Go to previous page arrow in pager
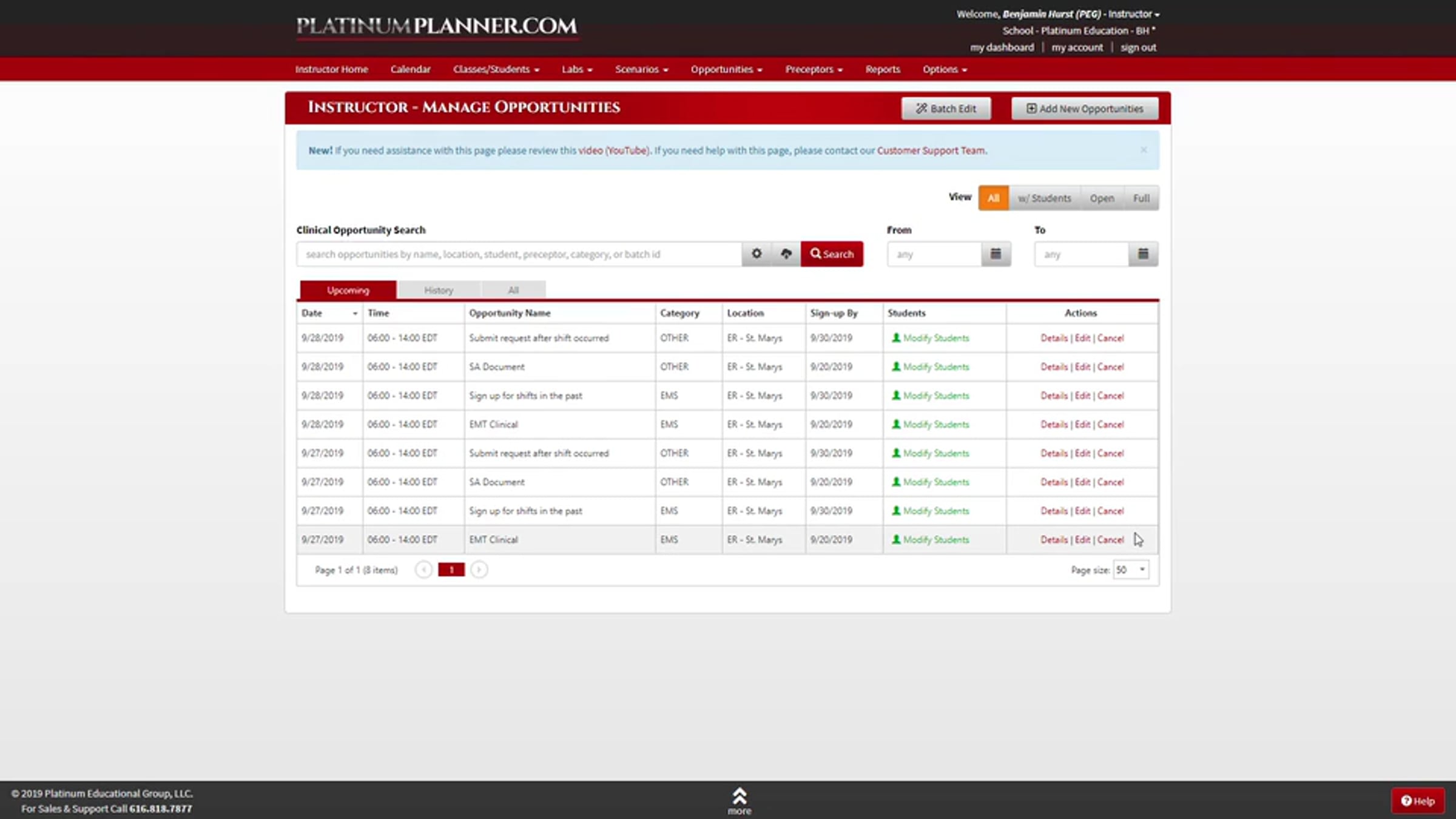Screen dimensions: 1456x819 click(423, 570)
